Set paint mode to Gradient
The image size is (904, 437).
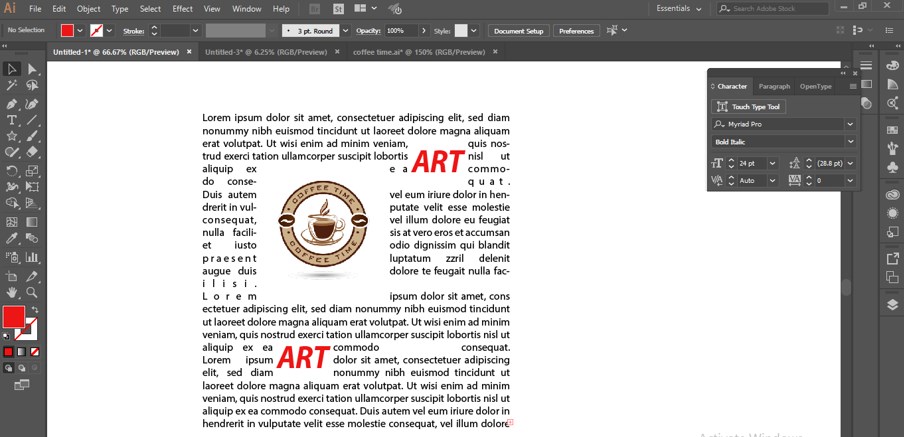[x=21, y=352]
